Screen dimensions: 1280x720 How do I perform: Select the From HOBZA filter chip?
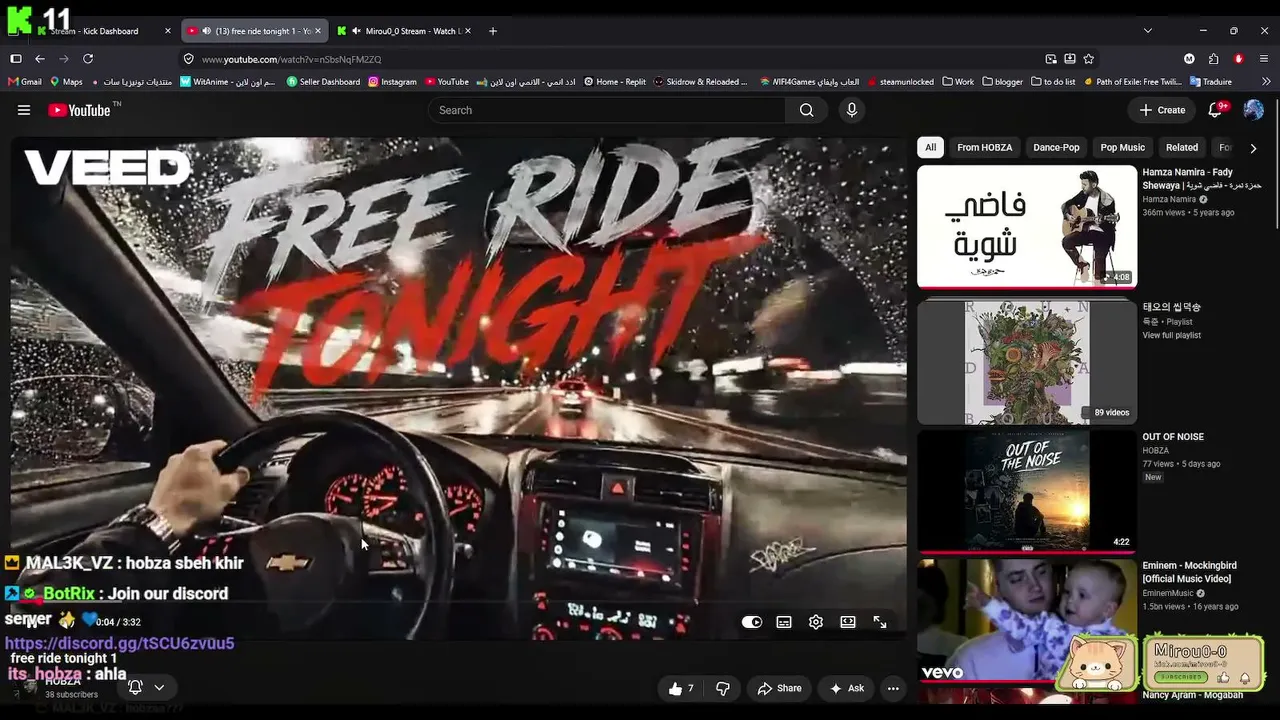(984, 148)
